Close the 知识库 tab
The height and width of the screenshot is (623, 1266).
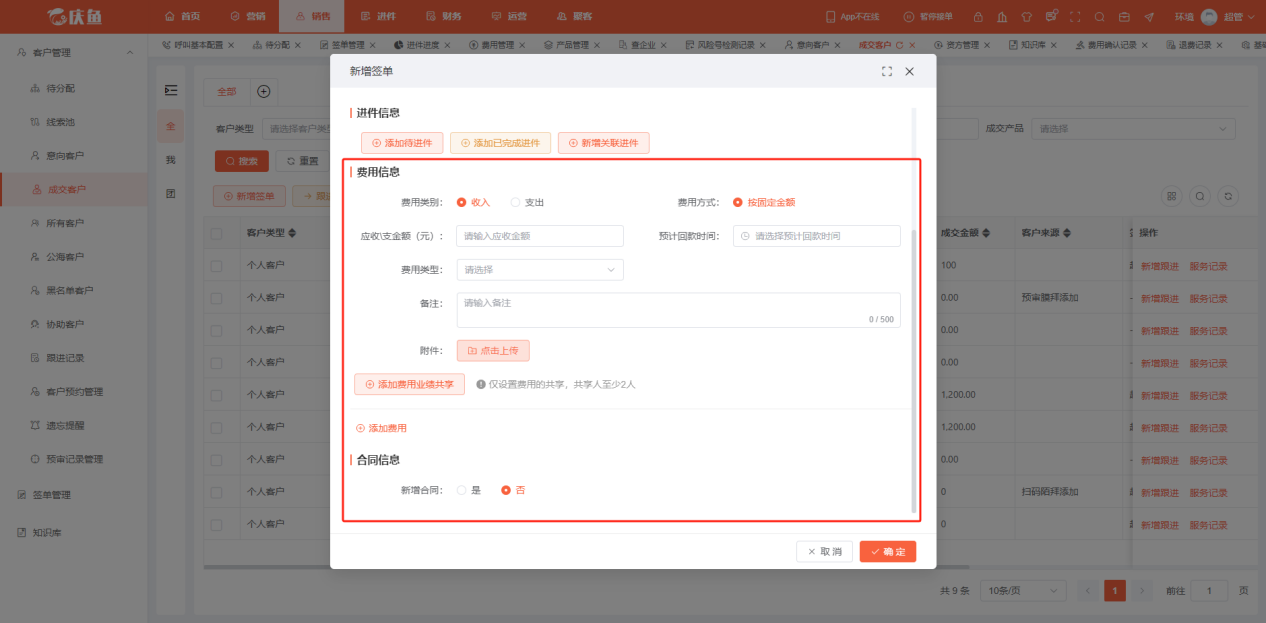coord(1056,45)
